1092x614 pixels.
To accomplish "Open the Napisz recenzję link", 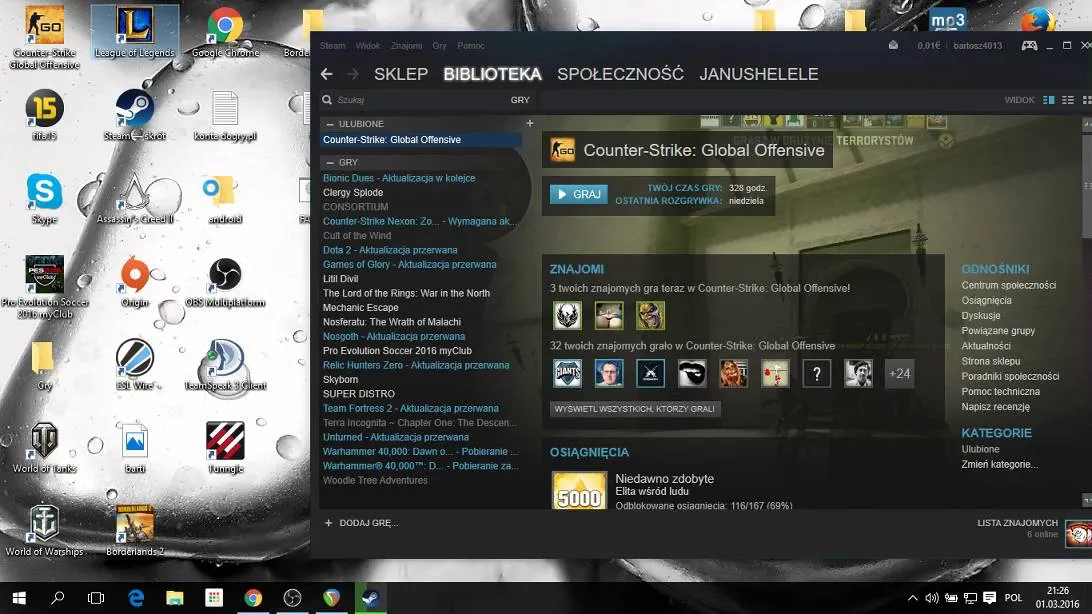I will (x=995, y=407).
